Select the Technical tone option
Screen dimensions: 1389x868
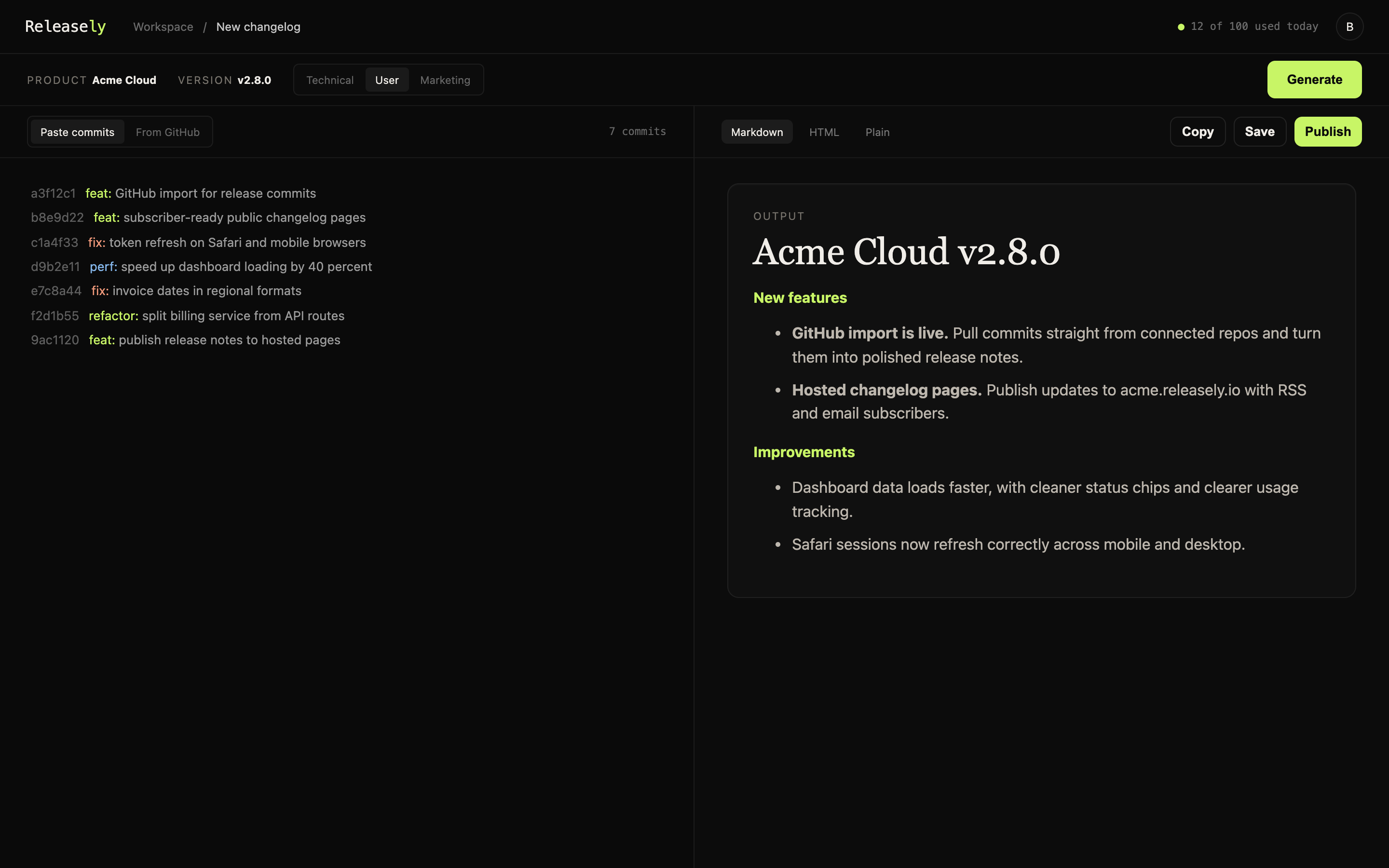(x=330, y=80)
